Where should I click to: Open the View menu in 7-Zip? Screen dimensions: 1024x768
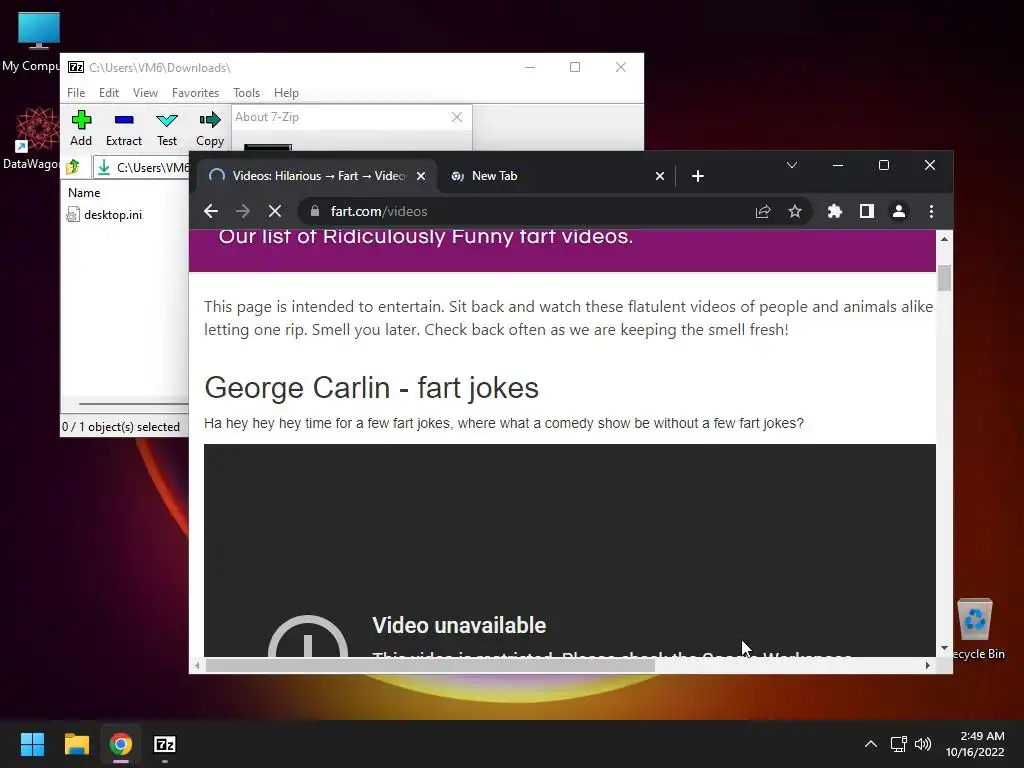[145, 93]
